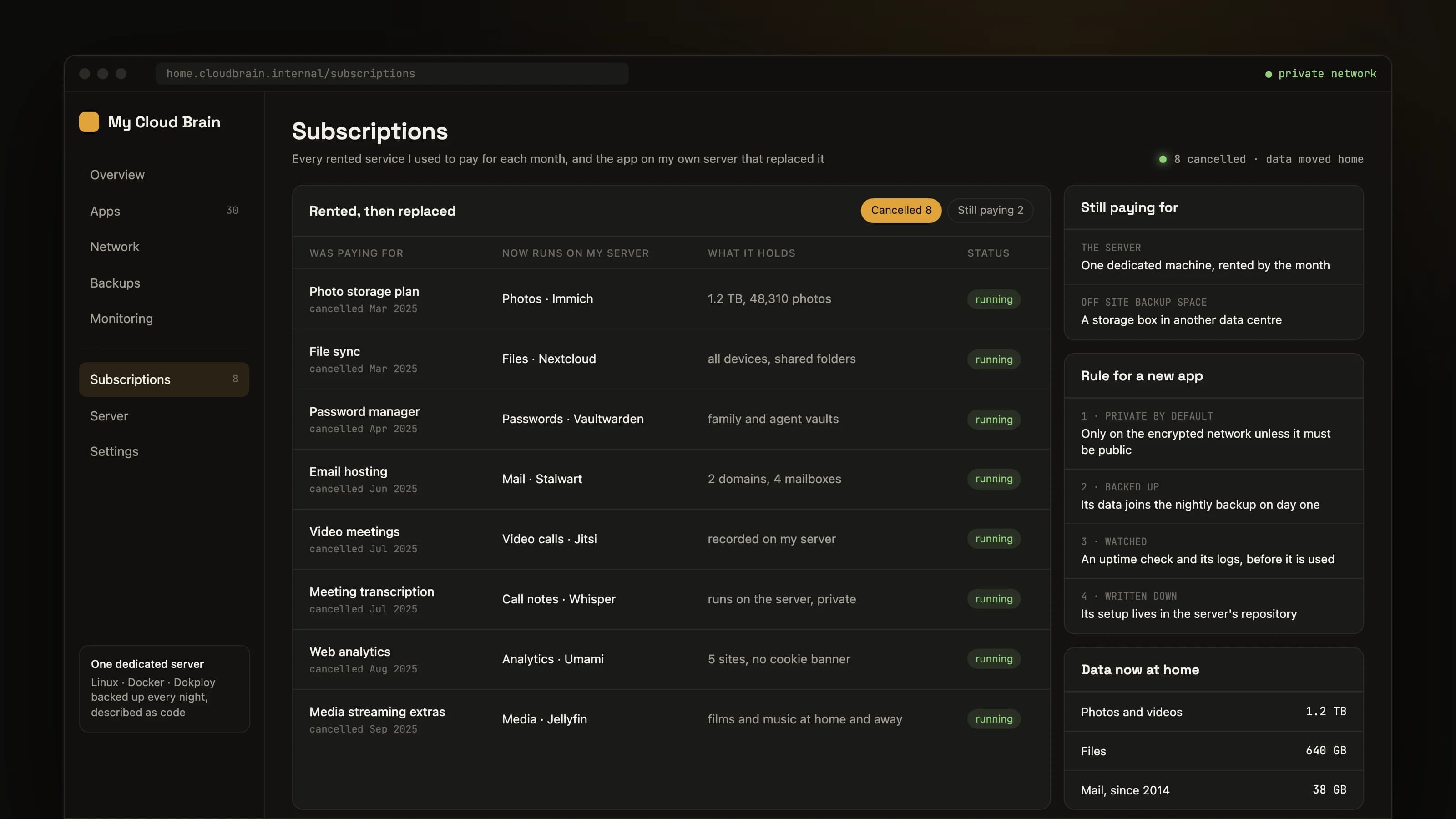
Task: Click the One dedicated server info card
Action: (x=164, y=688)
